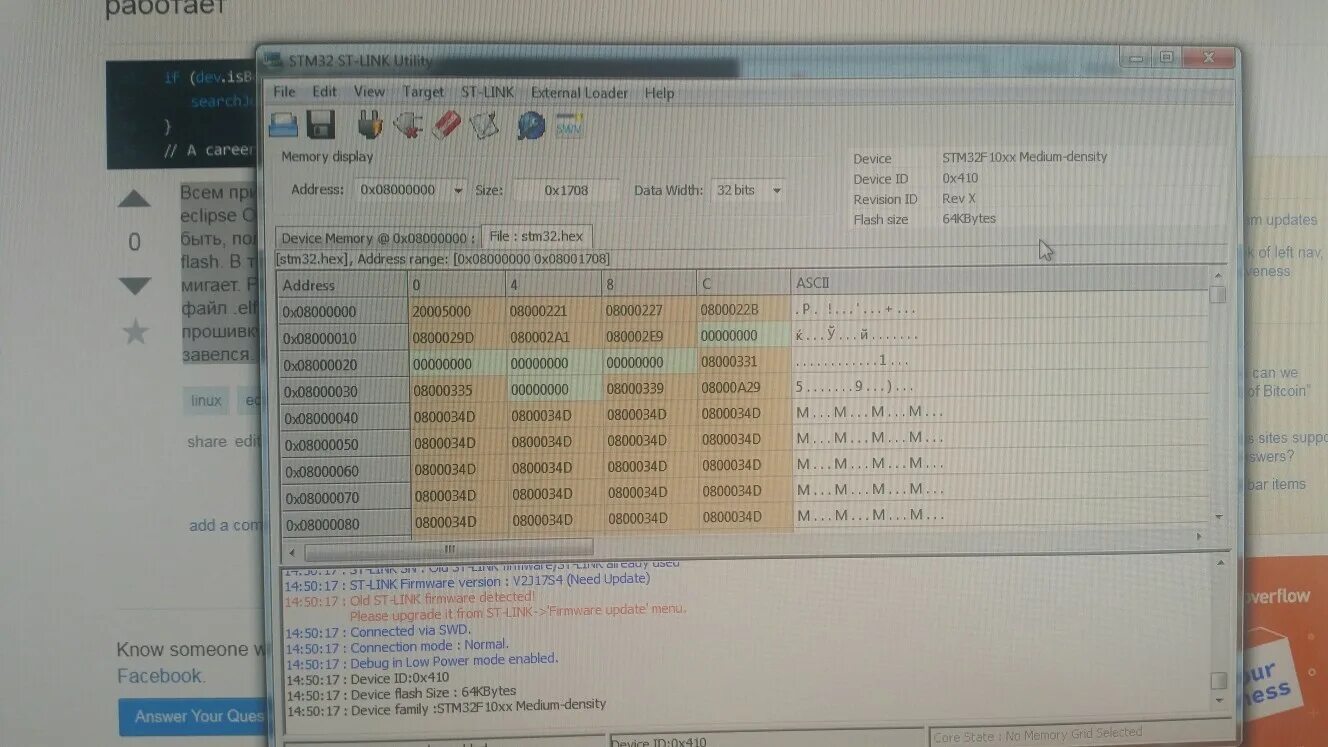This screenshot has width=1328, height=747.
Task: Full chip erase with the eraser icon
Action: click(x=446, y=125)
